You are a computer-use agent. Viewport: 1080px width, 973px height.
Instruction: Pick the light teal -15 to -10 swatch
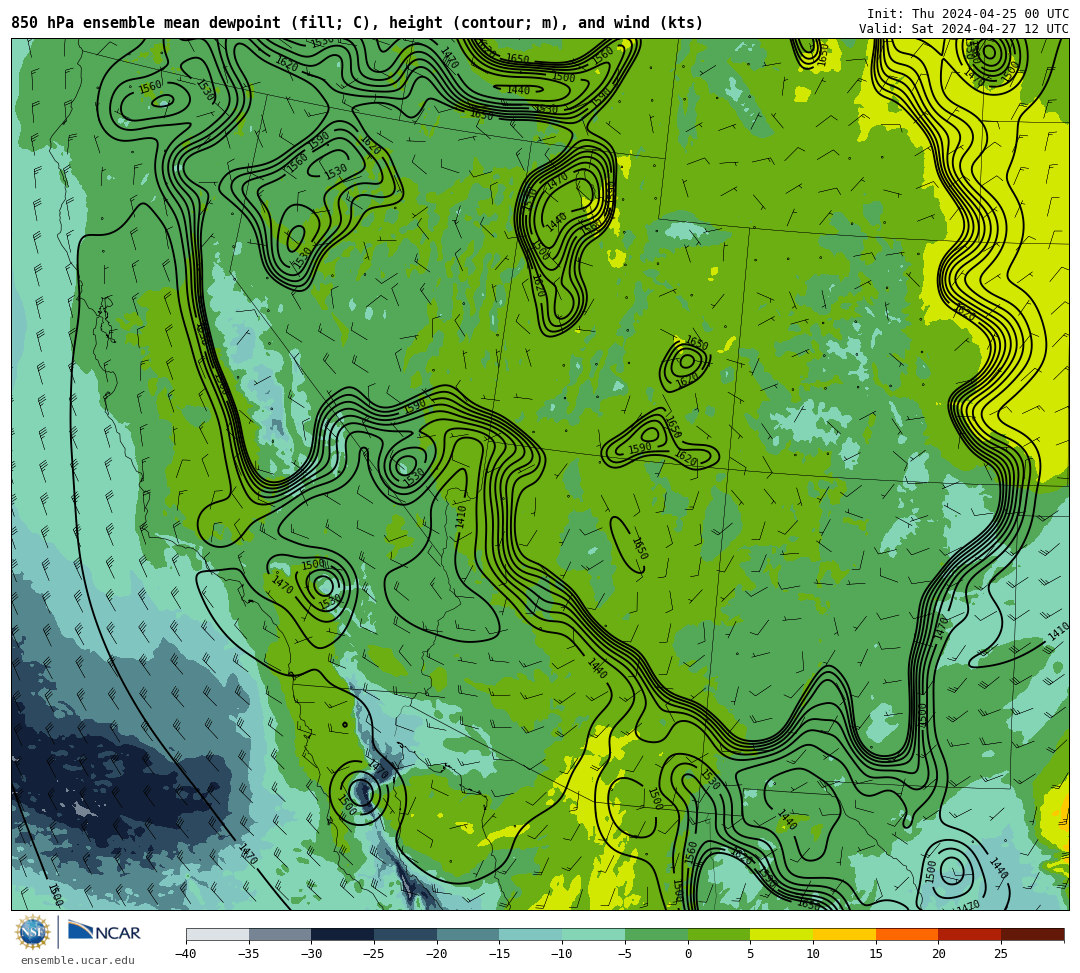531,934
